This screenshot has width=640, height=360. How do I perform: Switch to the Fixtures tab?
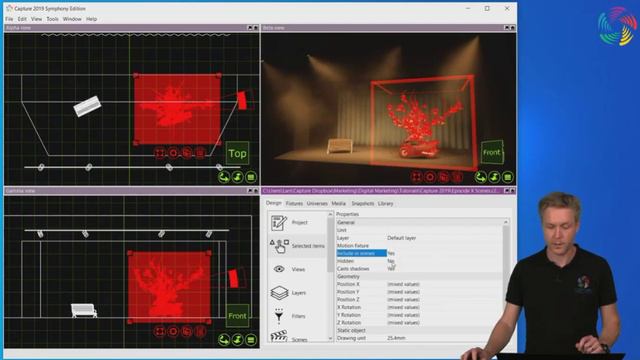coord(294,203)
